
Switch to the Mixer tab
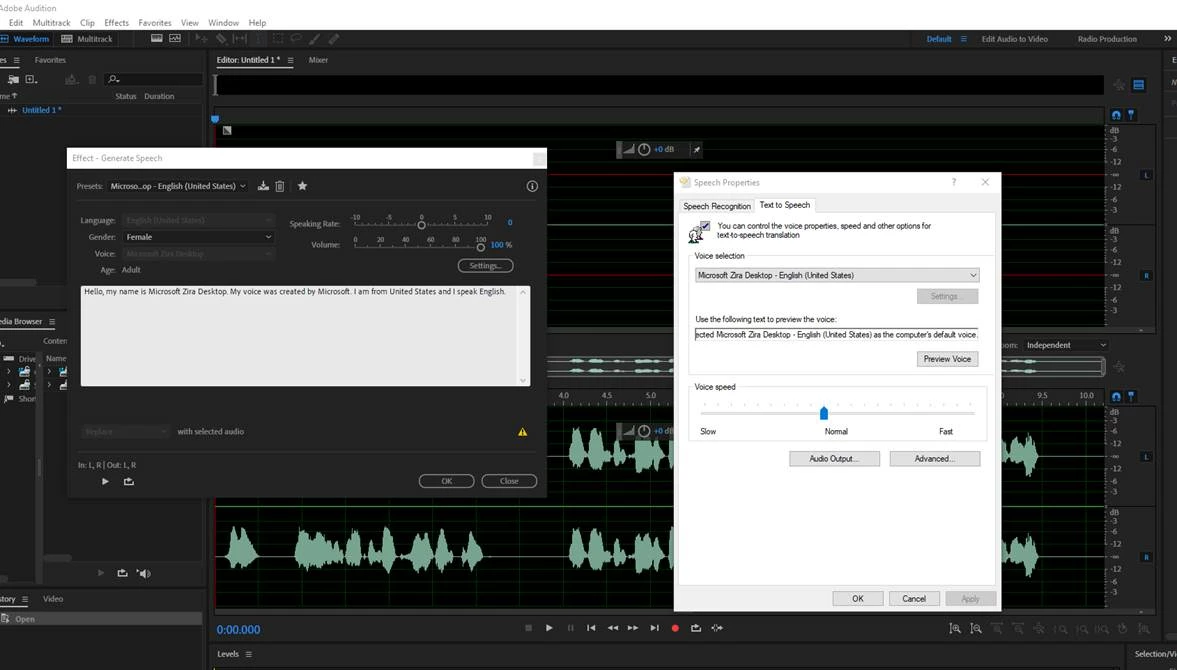coord(318,60)
